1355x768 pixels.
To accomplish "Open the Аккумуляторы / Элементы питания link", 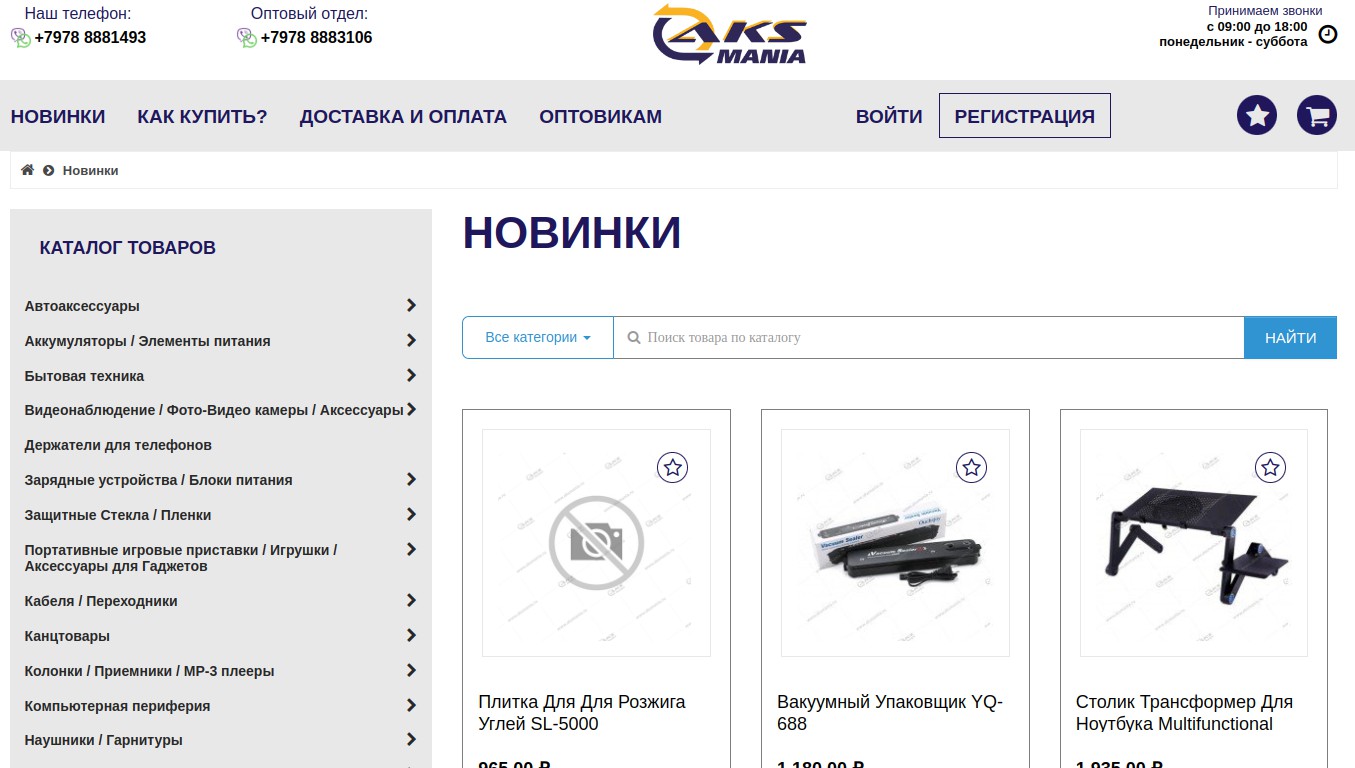I will pyautogui.click(x=148, y=341).
